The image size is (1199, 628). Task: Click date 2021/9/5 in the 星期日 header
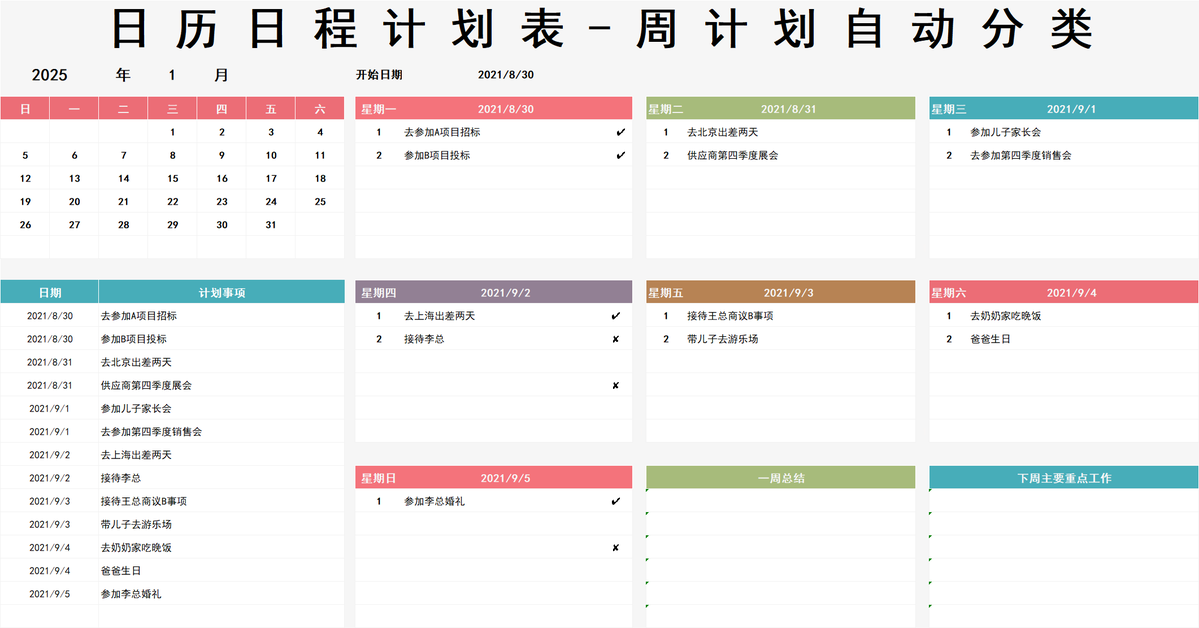[x=505, y=479]
